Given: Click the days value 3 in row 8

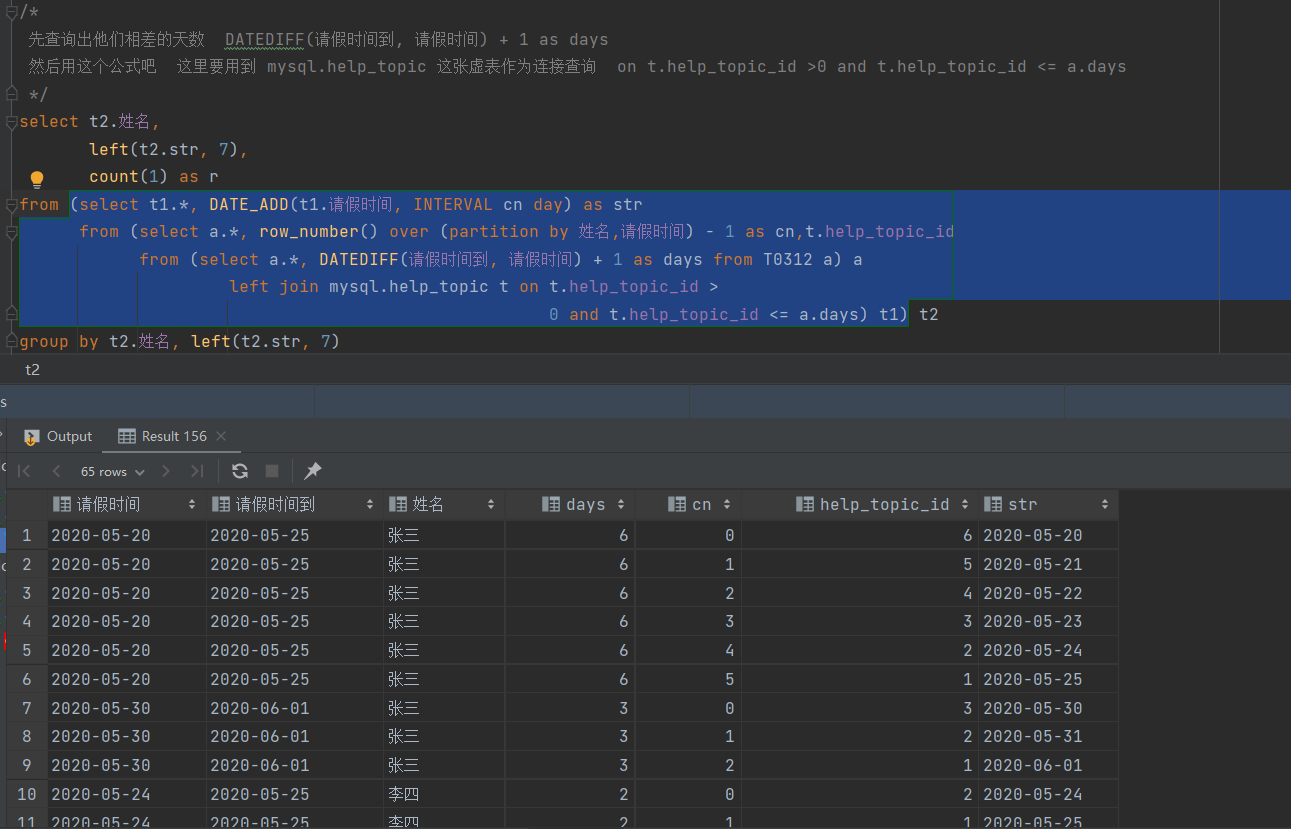Looking at the screenshot, I should [570, 737].
